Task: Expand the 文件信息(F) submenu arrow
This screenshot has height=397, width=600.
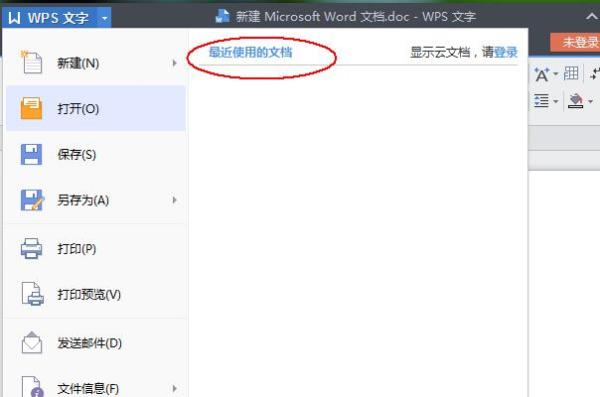Action: [x=174, y=389]
